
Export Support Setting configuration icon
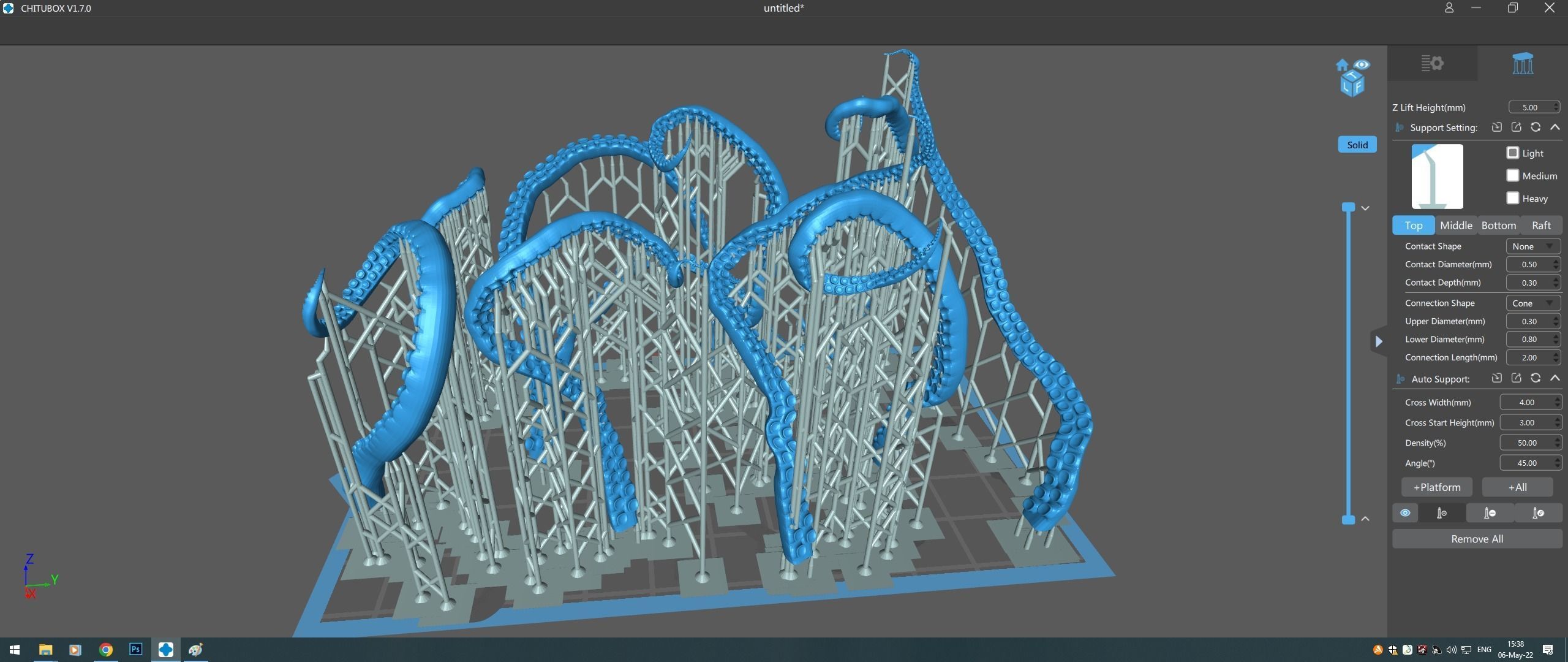pyautogui.click(x=1516, y=127)
